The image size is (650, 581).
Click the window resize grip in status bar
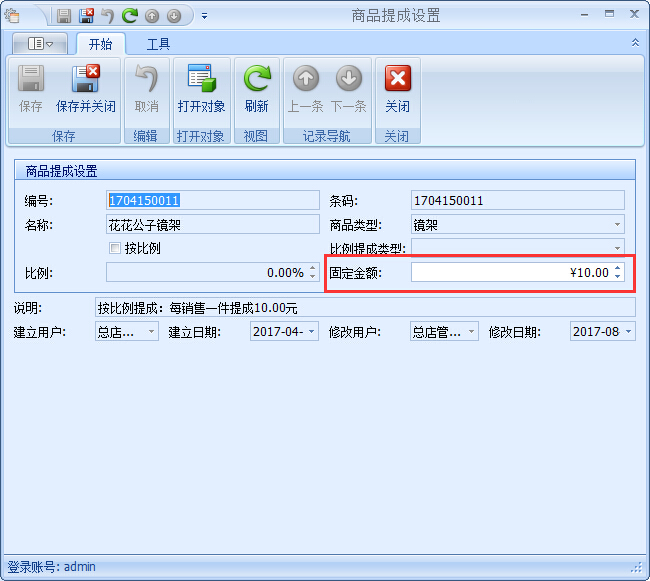click(636, 567)
